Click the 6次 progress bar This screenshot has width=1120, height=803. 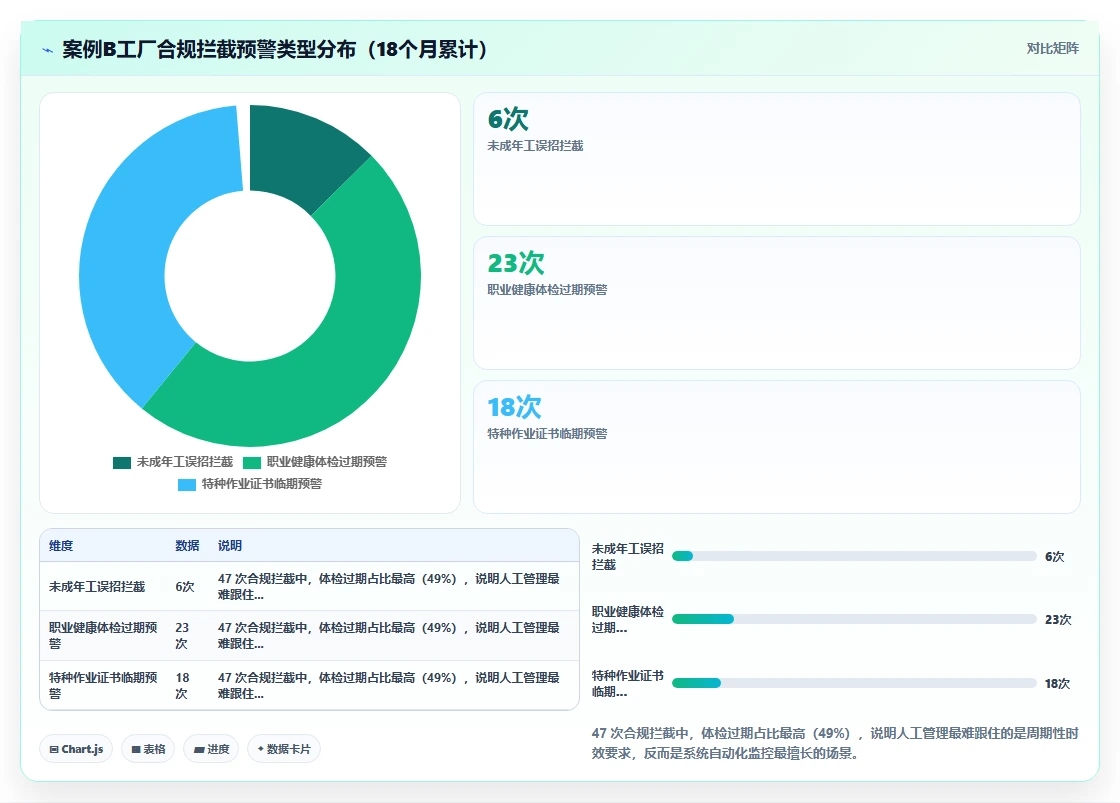click(854, 557)
